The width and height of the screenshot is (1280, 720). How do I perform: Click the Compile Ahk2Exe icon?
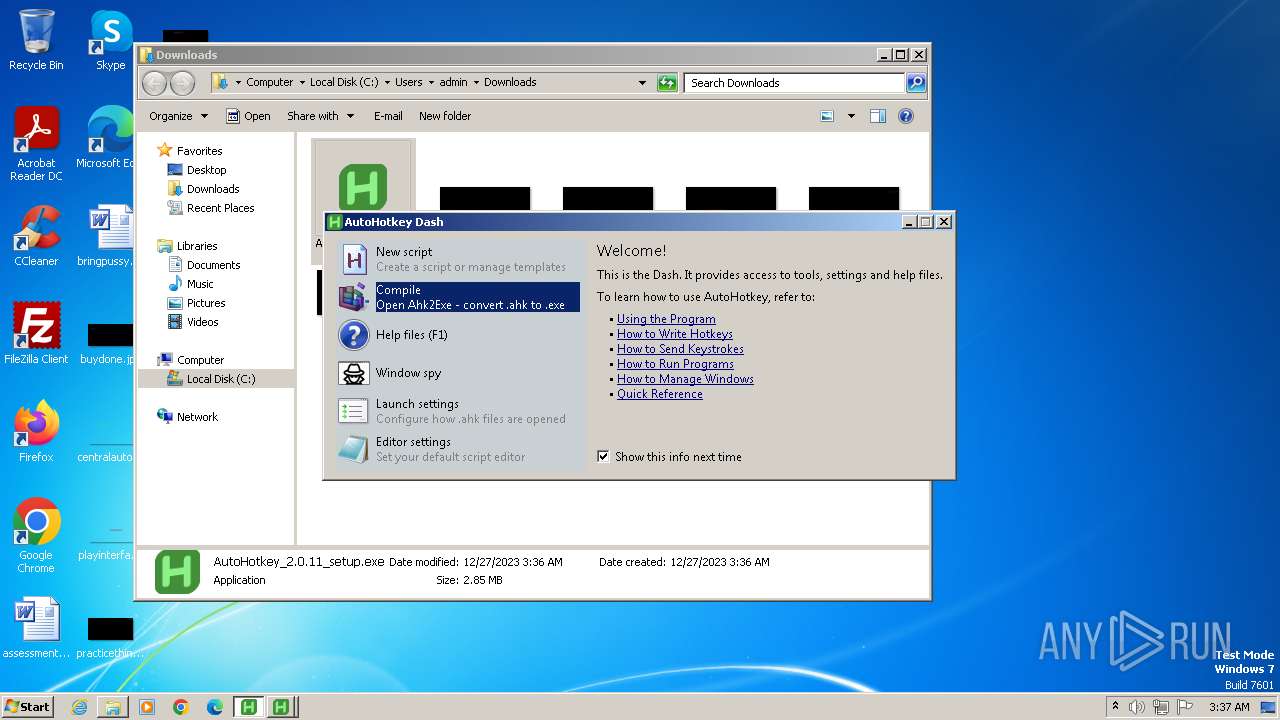pos(354,297)
